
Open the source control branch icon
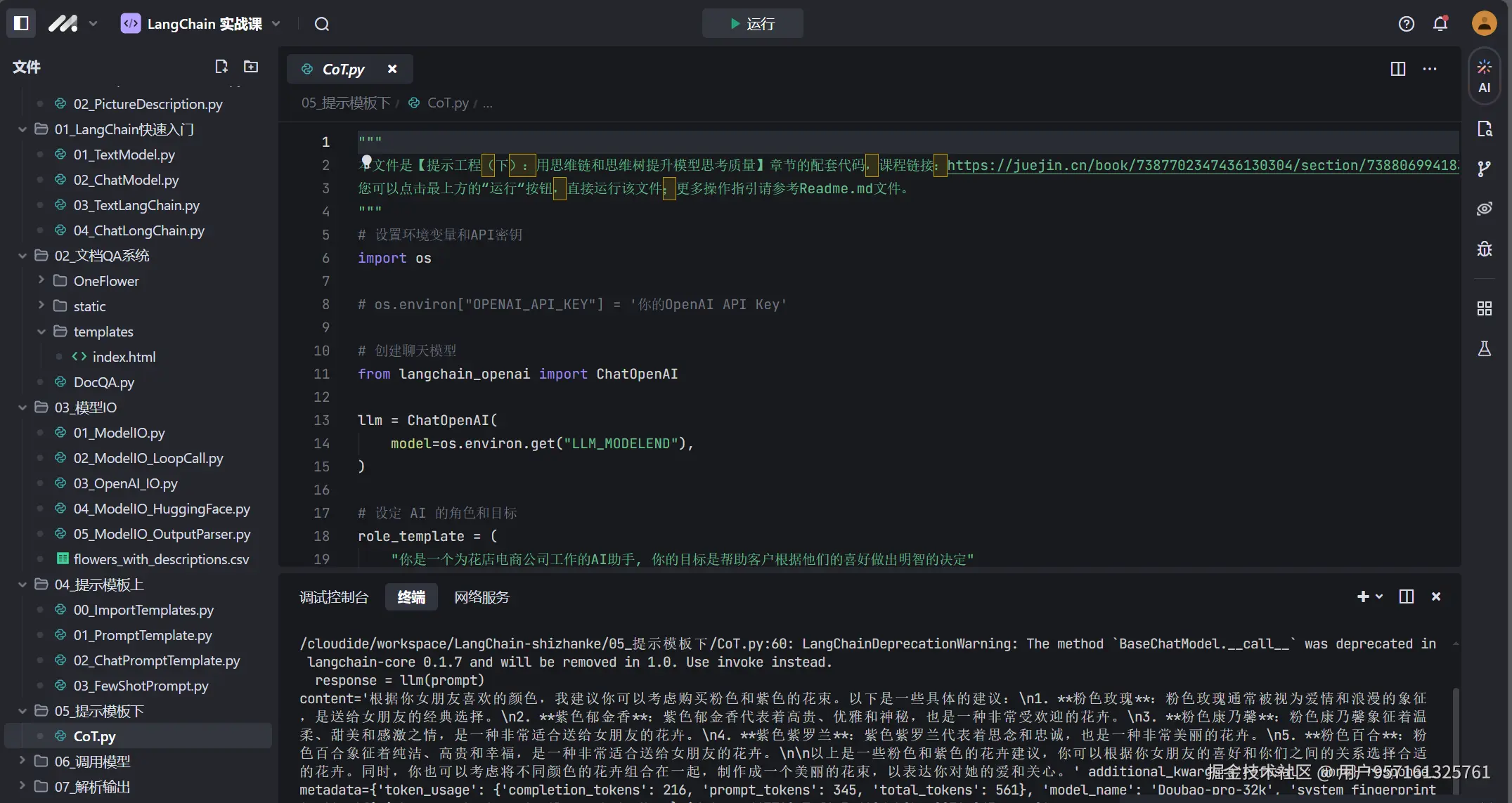(x=1484, y=169)
